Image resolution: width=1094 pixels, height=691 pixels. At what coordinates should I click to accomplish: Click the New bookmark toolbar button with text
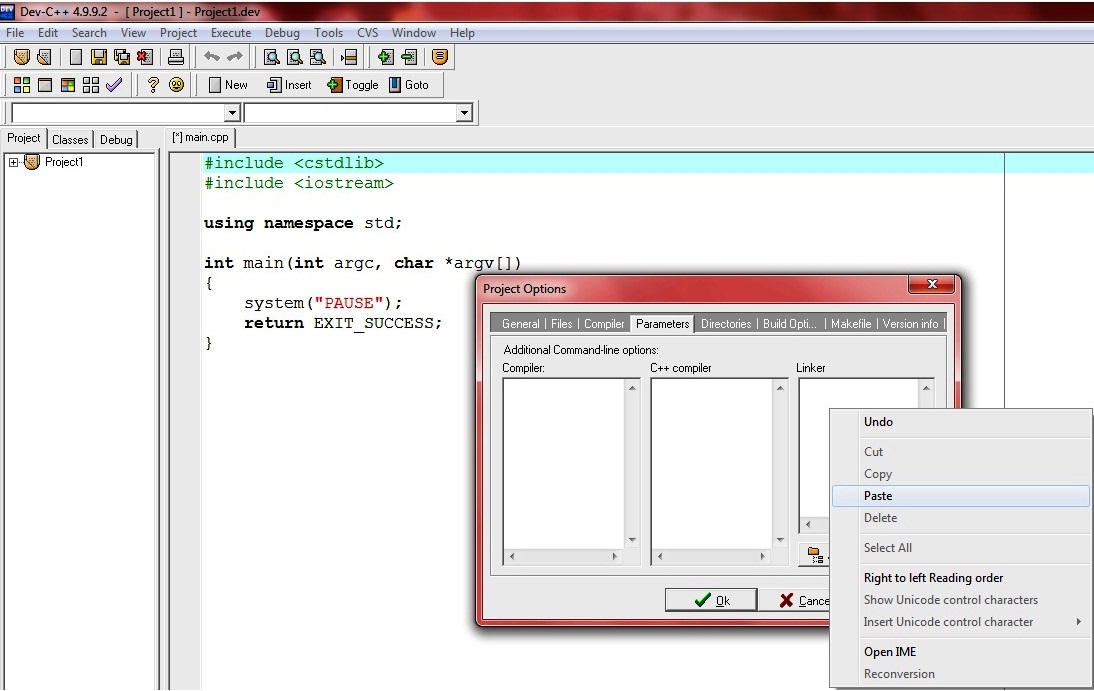pyautogui.click(x=228, y=85)
